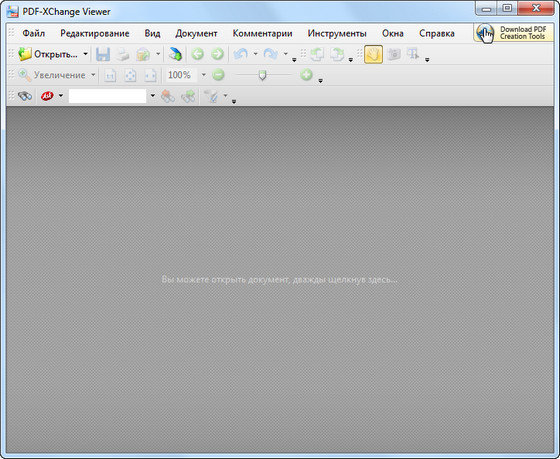
Task: Click the Send by email icon
Action: (x=143, y=55)
